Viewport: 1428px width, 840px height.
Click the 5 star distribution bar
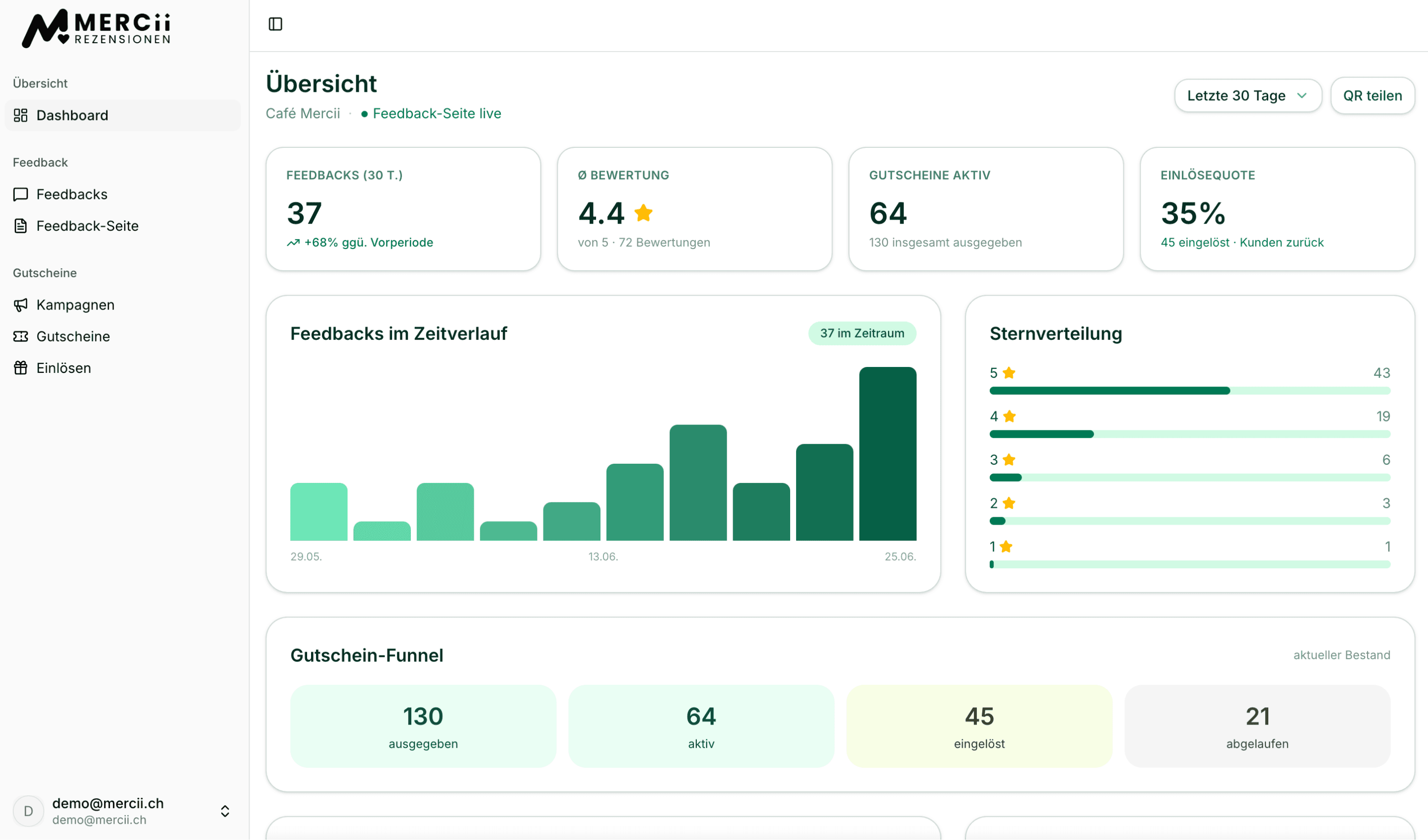pos(1190,391)
